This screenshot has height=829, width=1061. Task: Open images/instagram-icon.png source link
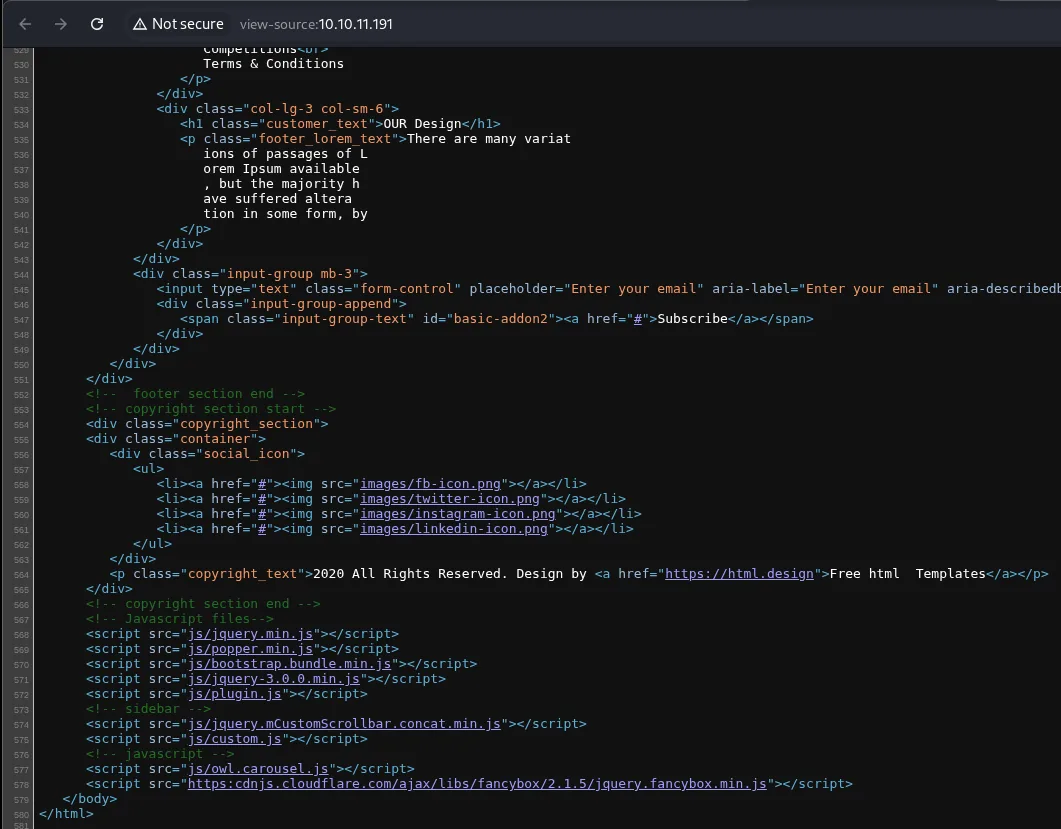pos(457,514)
